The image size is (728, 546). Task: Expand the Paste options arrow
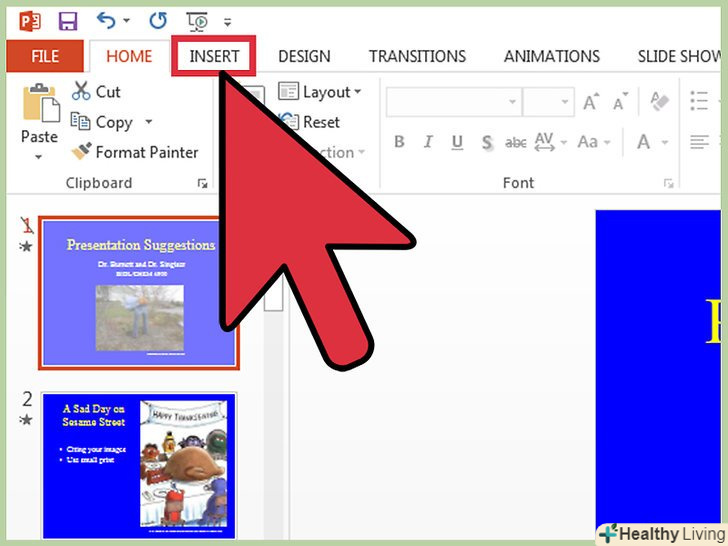(x=39, y=156)
